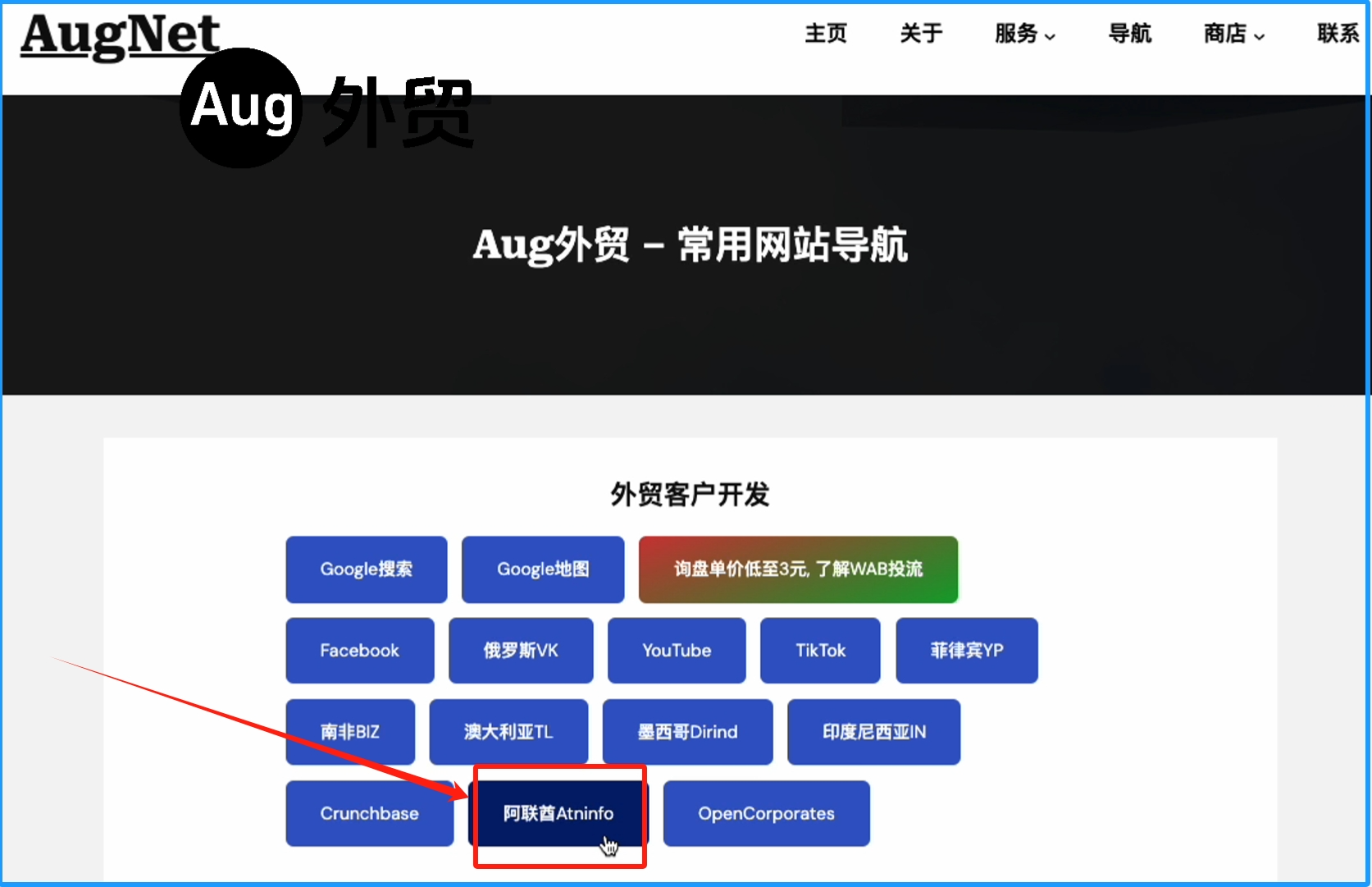
Task: Open the 南非BIZ button
Action: 350,732
